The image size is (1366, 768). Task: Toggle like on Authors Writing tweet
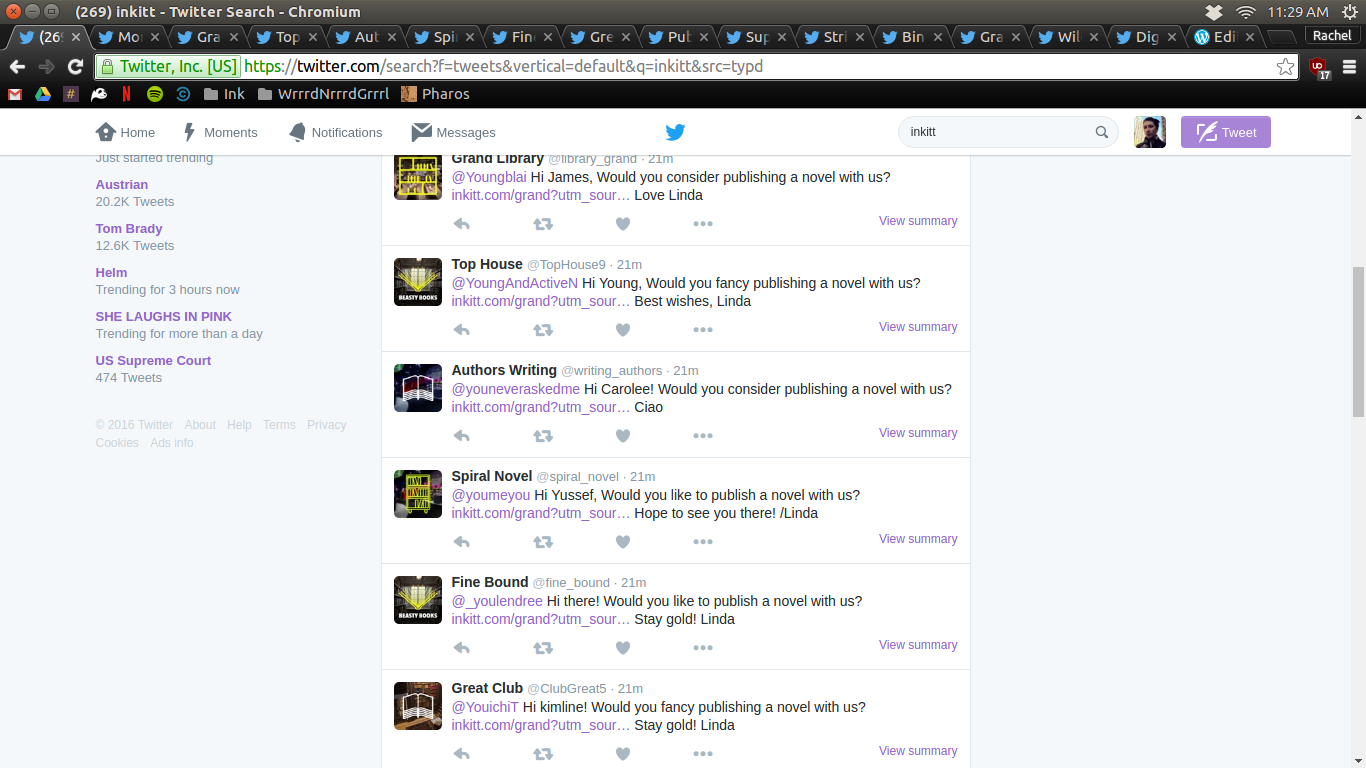coord(622,436)
